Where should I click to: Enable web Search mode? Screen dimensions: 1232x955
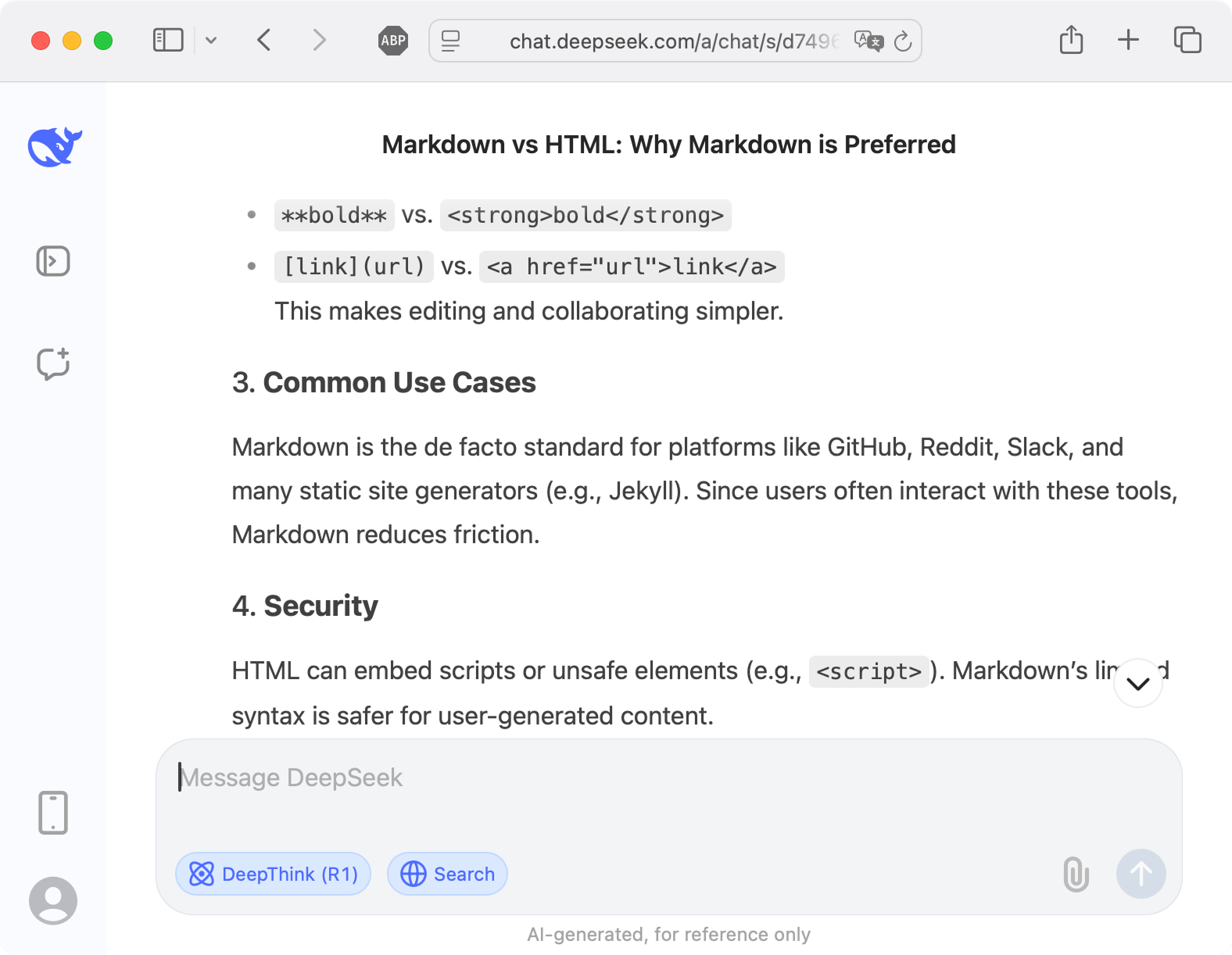[x=447, y=874]
